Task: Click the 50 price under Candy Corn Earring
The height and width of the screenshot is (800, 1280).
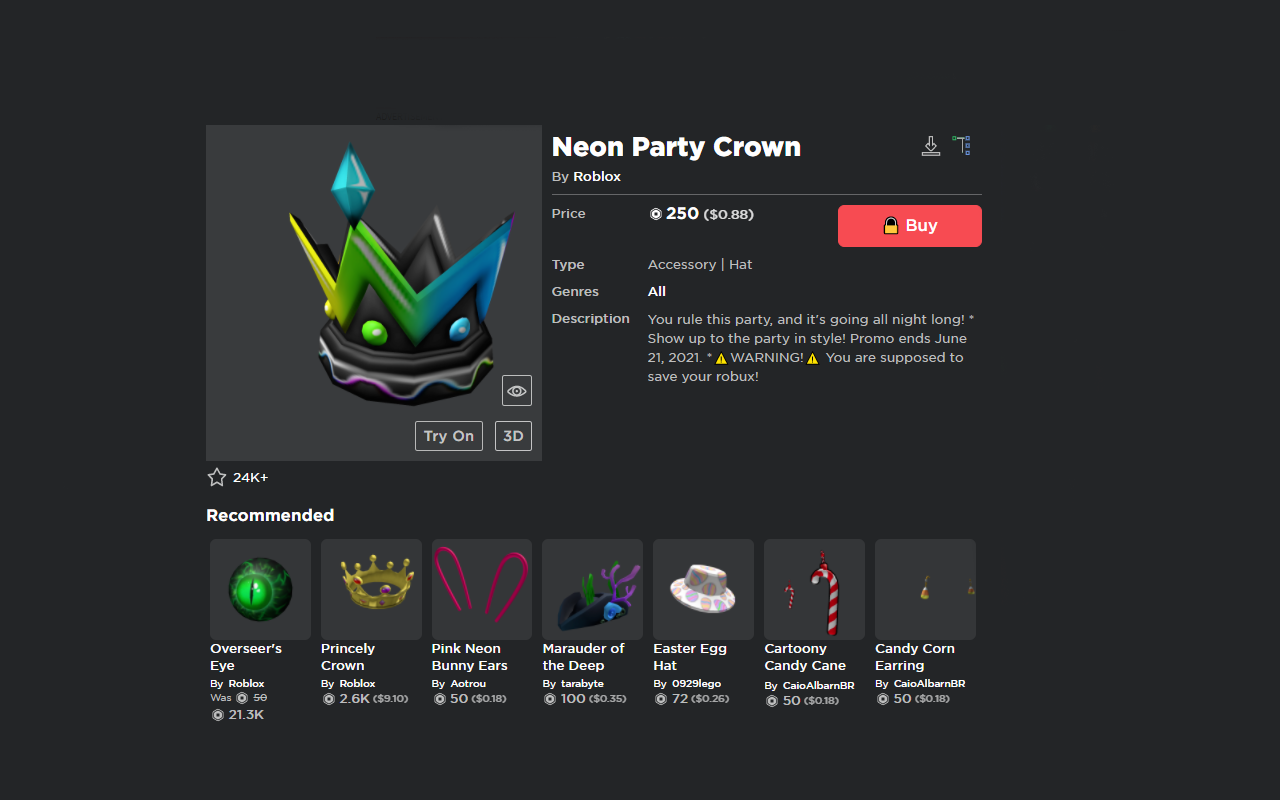Action: 902,699
